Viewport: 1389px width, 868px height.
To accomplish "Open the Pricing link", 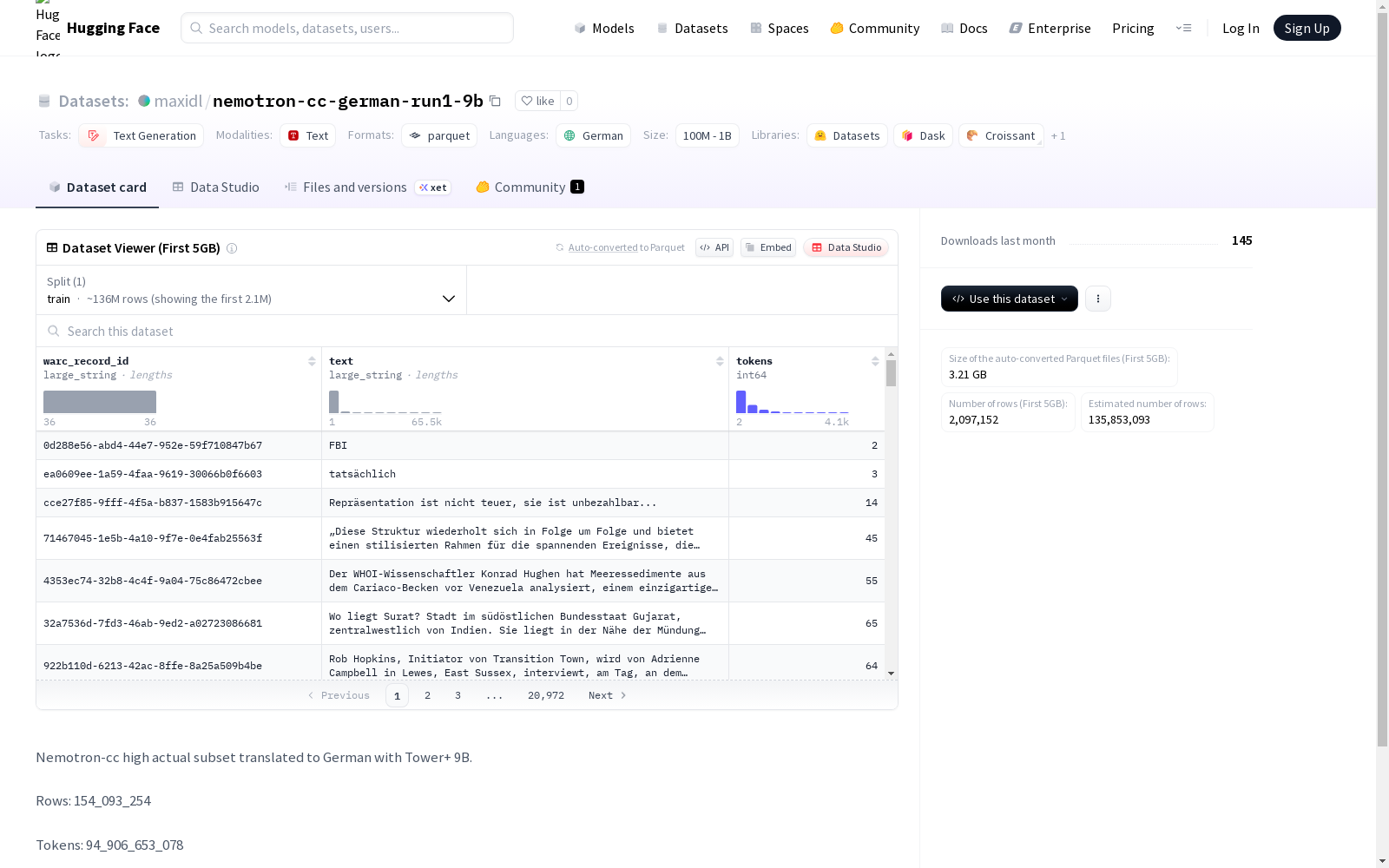I will click(x=1133, y=28).
